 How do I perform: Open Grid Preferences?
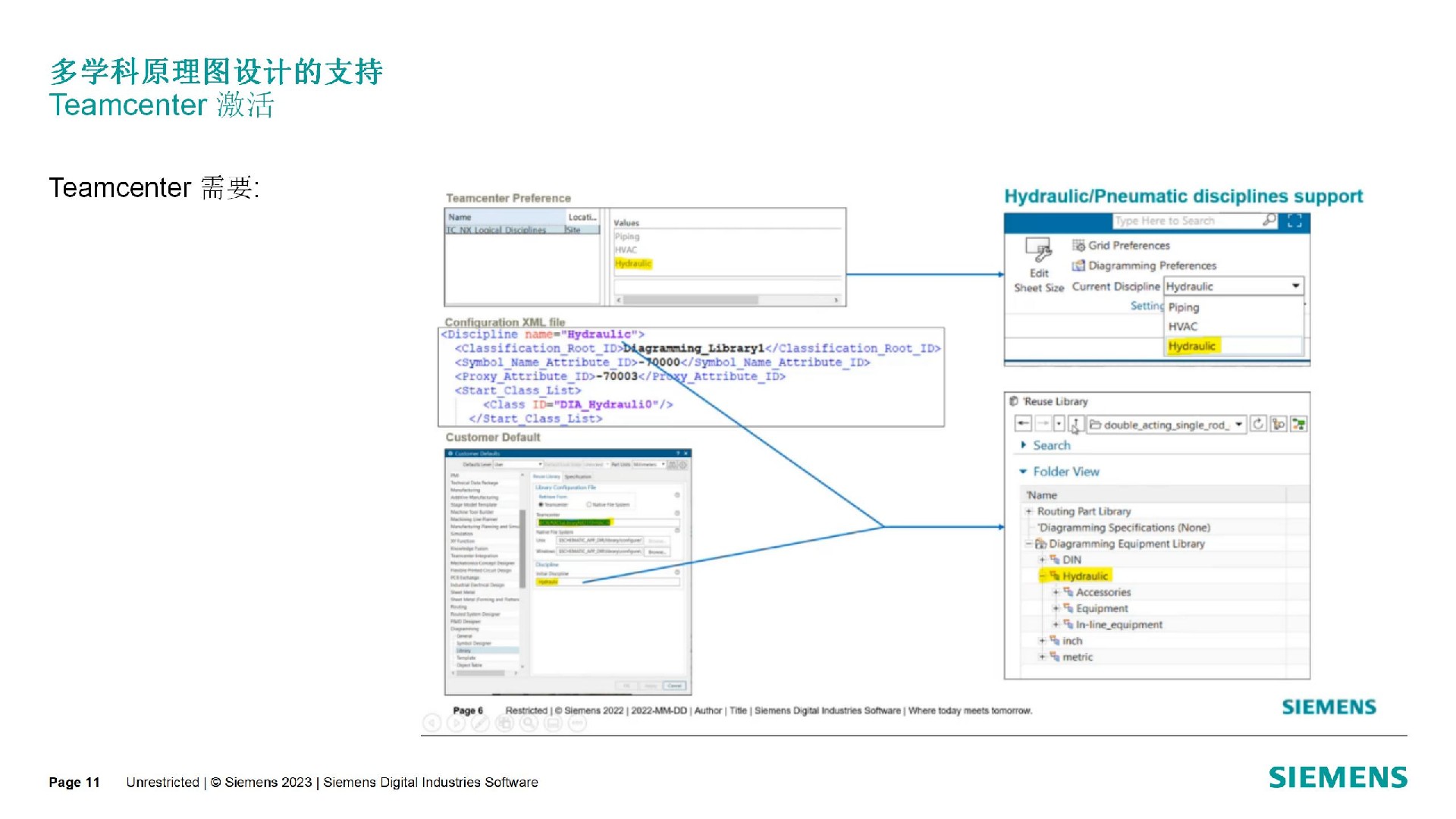[1121, 245]
